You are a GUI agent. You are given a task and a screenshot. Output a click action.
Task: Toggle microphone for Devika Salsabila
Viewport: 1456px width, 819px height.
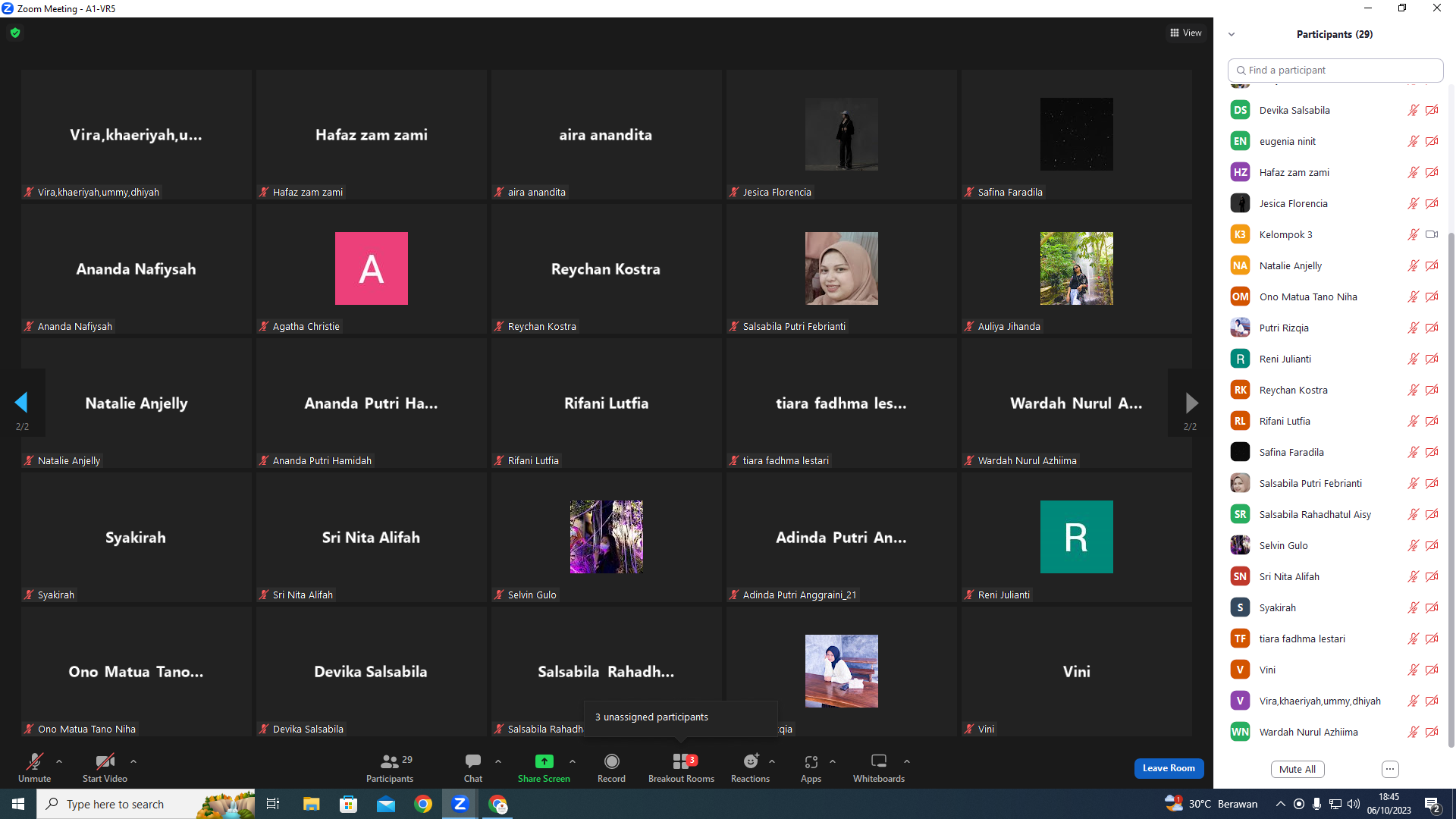click(x=1414, y=110)
